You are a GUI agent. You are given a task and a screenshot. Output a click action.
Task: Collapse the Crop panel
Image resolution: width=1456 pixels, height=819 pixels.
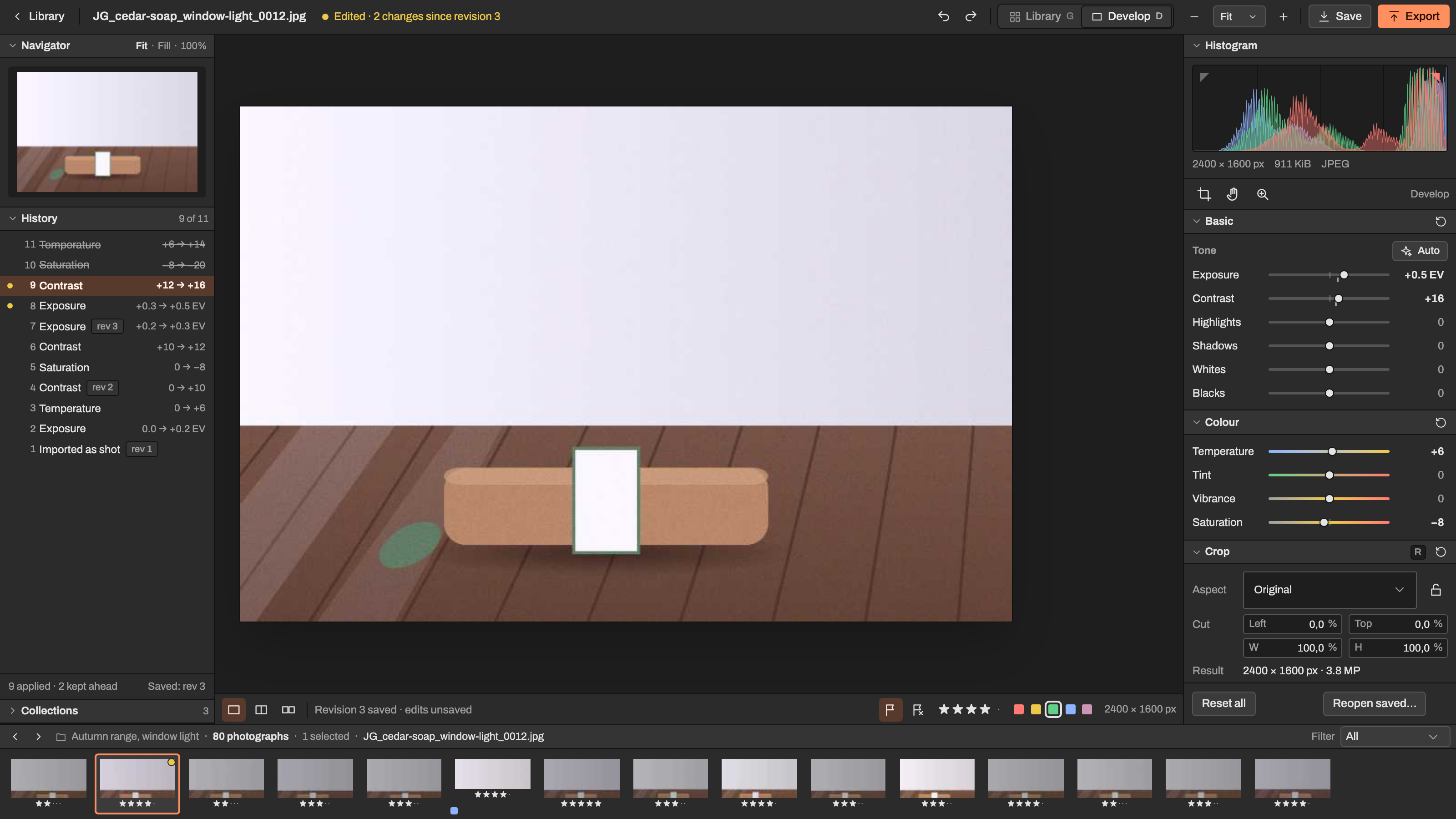(1196, 551)
